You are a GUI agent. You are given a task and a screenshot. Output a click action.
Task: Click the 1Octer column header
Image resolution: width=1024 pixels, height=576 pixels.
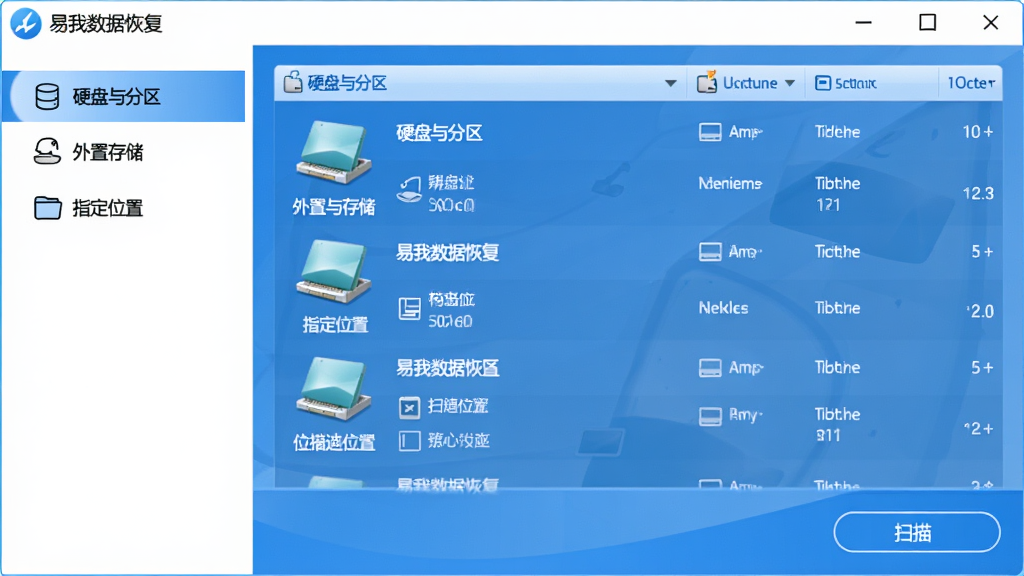[970, 83]
